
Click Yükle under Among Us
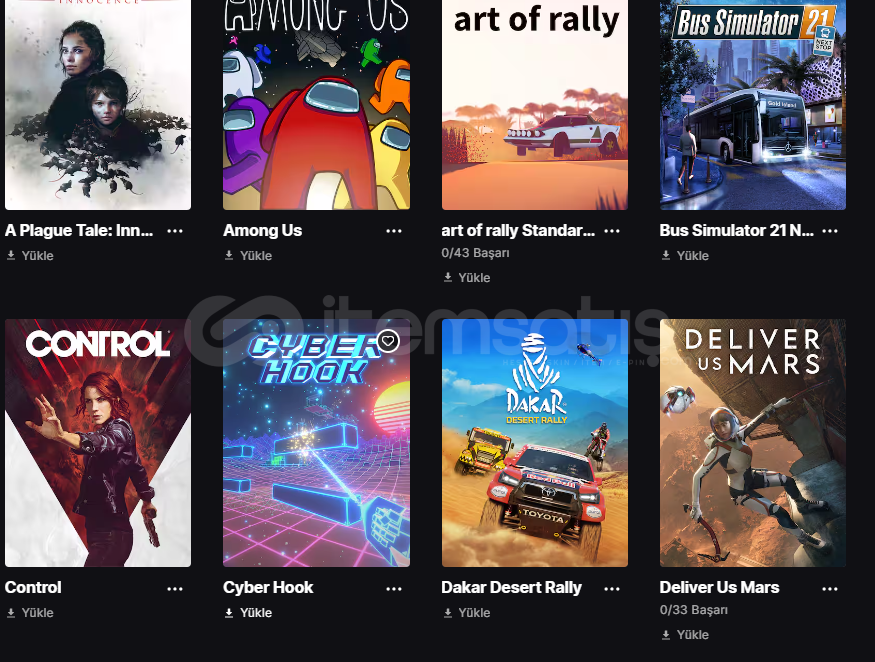point(248,256)
